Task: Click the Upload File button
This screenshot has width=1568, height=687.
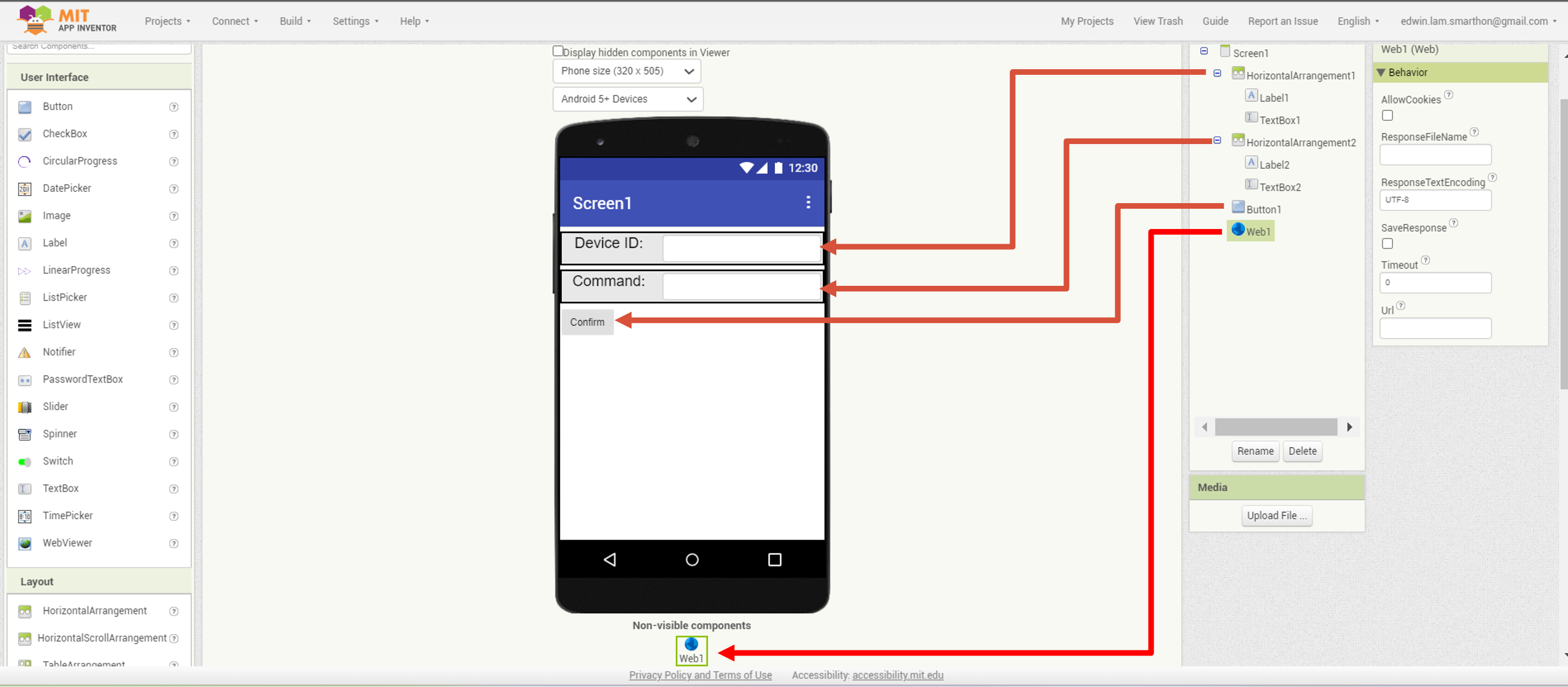Action: point(1277,516)
